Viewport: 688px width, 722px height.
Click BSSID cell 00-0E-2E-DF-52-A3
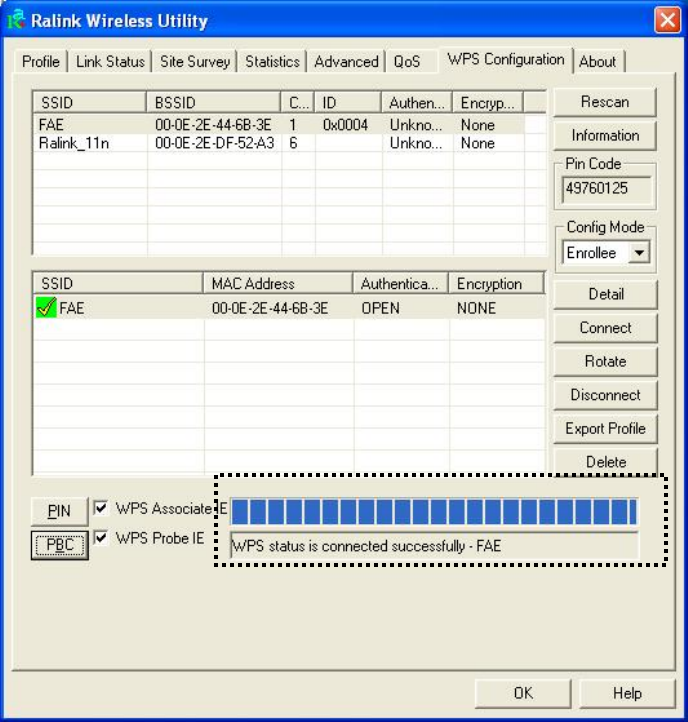pos(215,143)
